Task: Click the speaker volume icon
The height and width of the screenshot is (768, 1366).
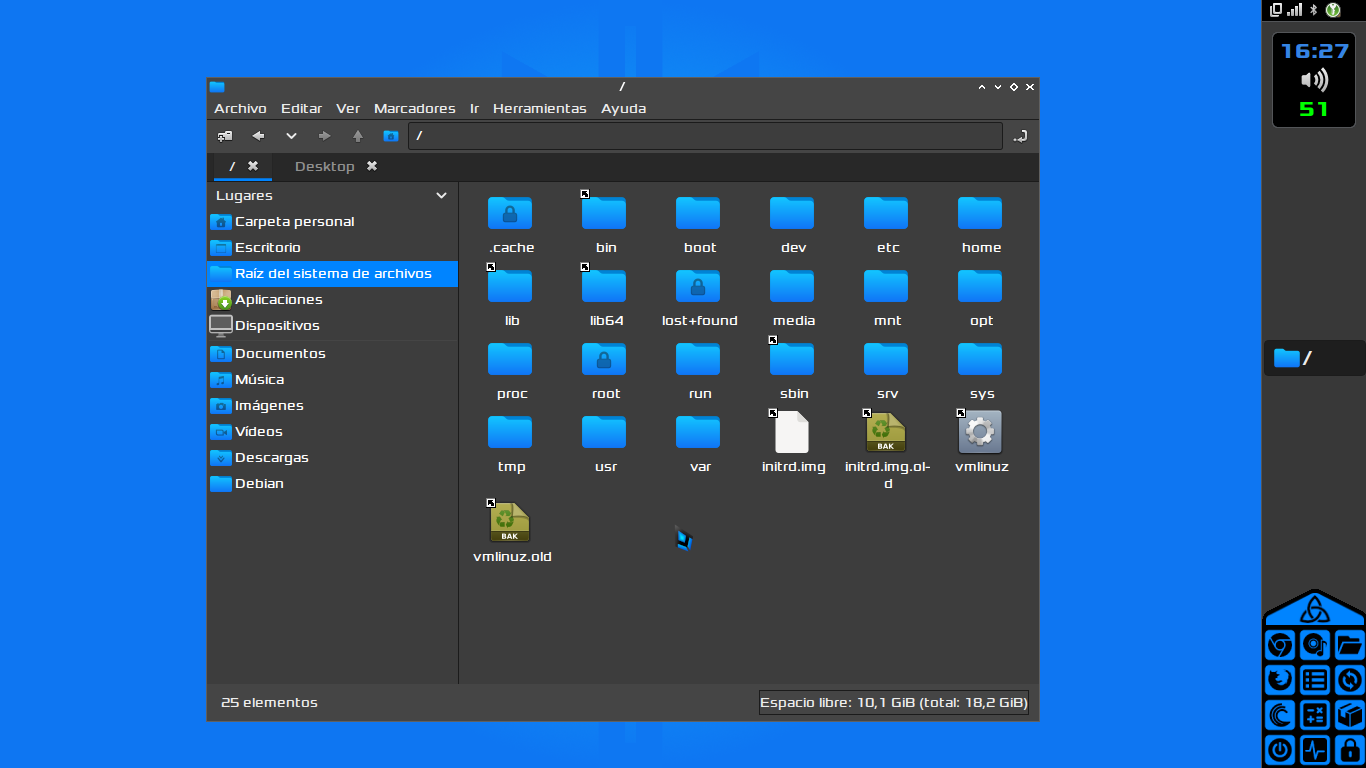Action: click(1314, 80)
